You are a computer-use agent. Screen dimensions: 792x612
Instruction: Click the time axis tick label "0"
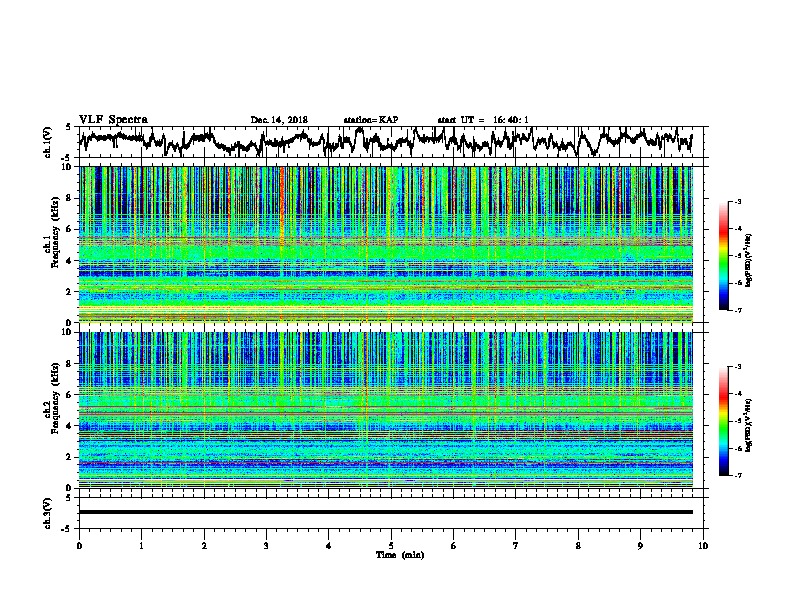pos(79,546)
